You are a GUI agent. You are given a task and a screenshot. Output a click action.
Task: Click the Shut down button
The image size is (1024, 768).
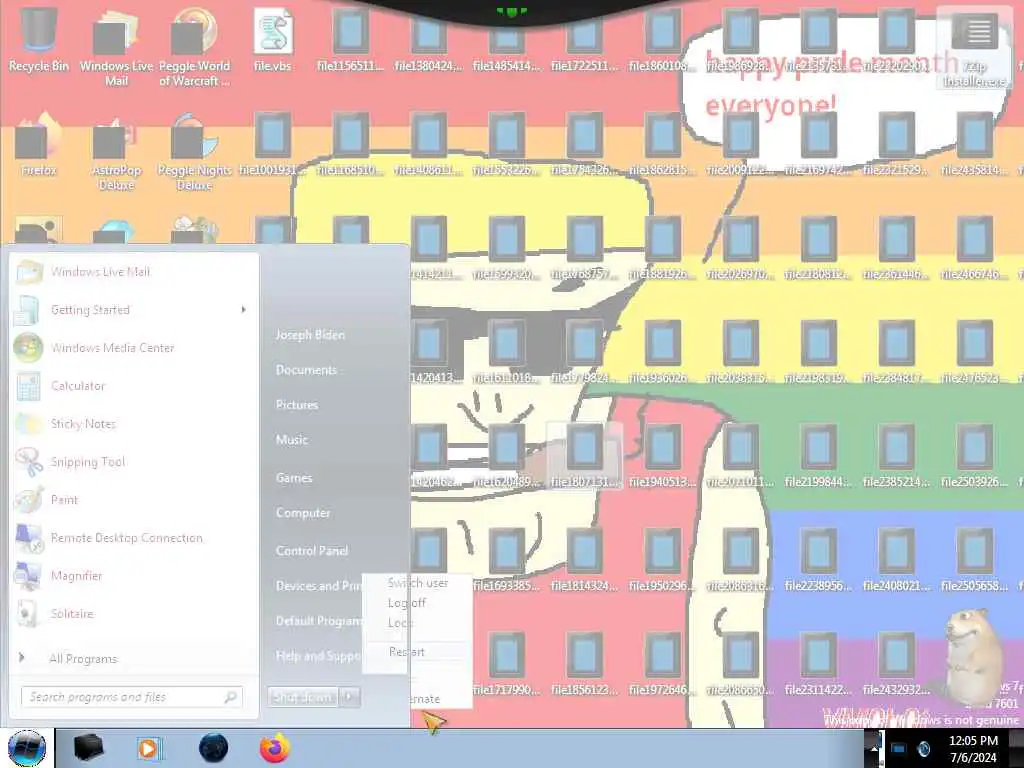303,697
